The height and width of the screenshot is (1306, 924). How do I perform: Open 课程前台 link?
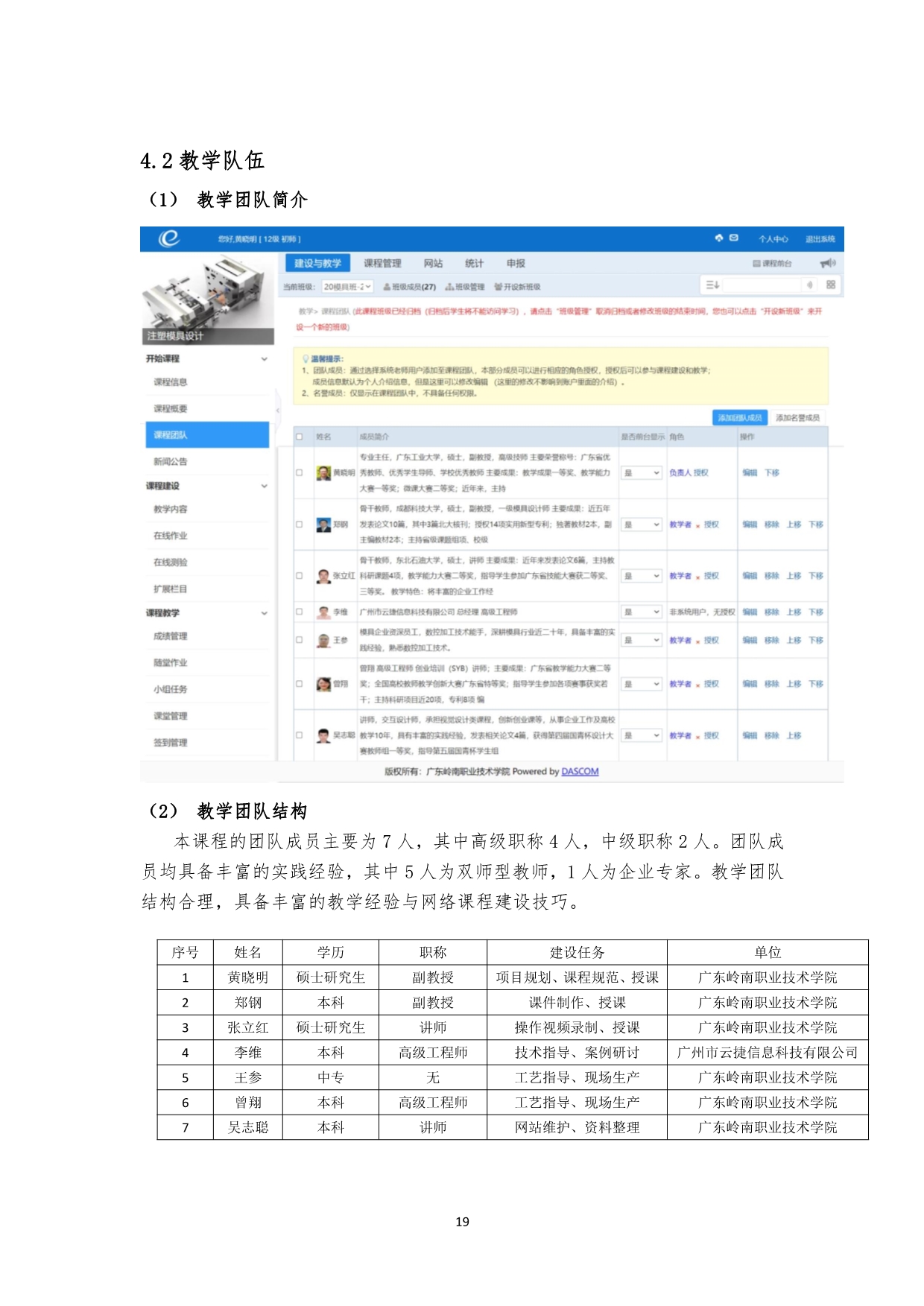click(773, 264)
